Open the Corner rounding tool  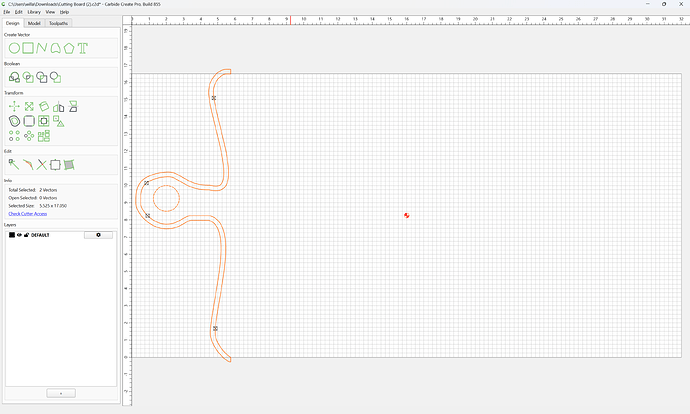[29, 121]
